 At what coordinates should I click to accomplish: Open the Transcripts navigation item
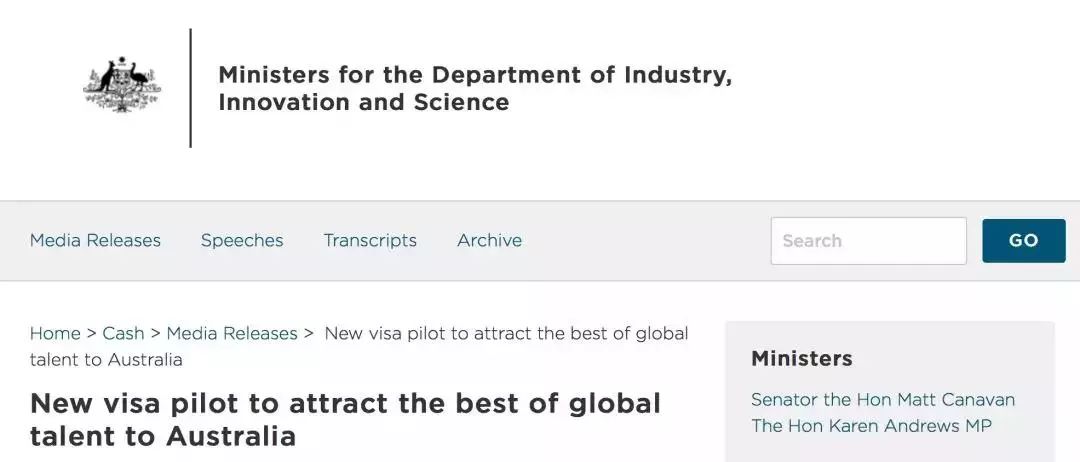pos(370,240)
